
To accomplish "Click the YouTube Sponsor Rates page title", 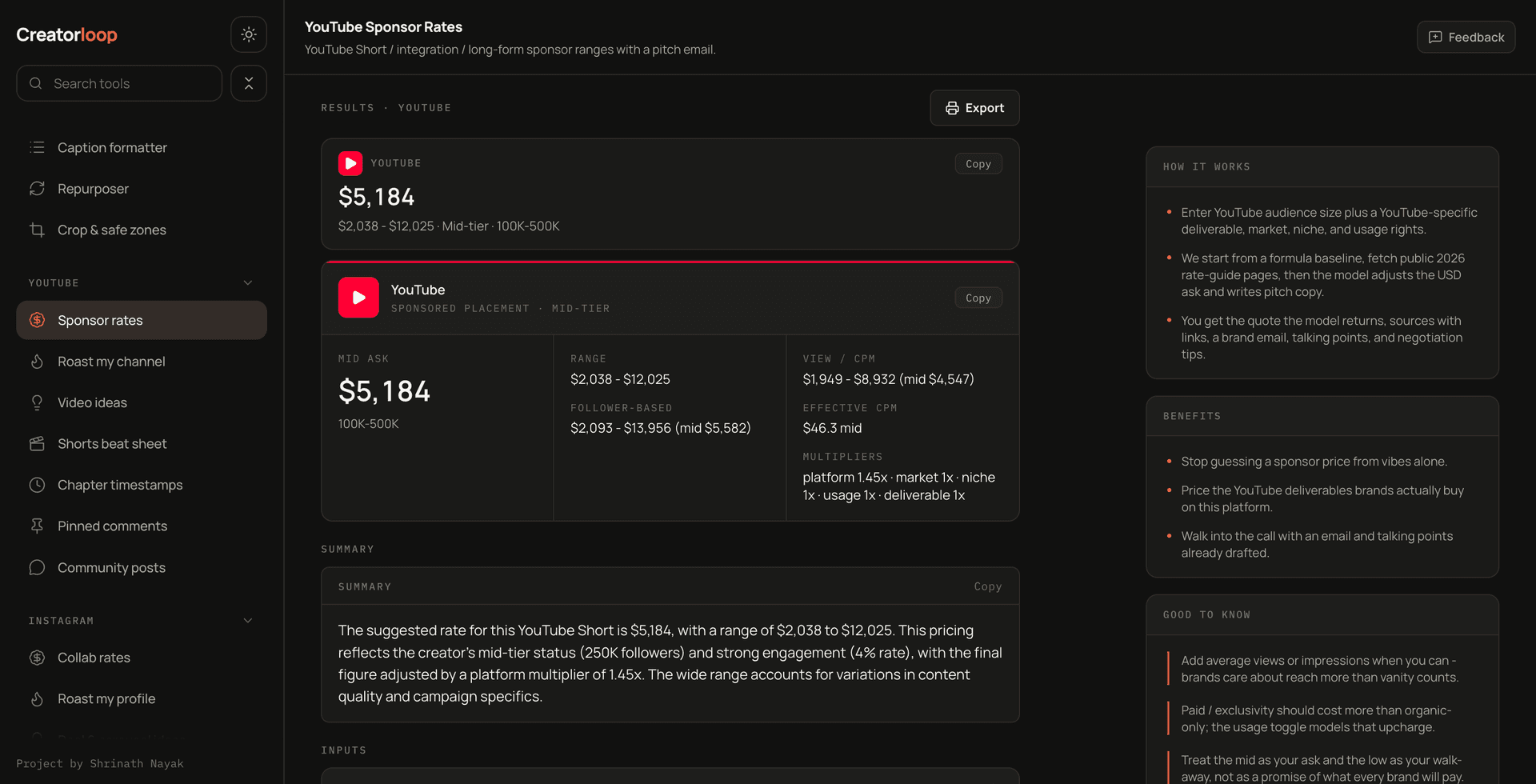I will pos(383,26).
